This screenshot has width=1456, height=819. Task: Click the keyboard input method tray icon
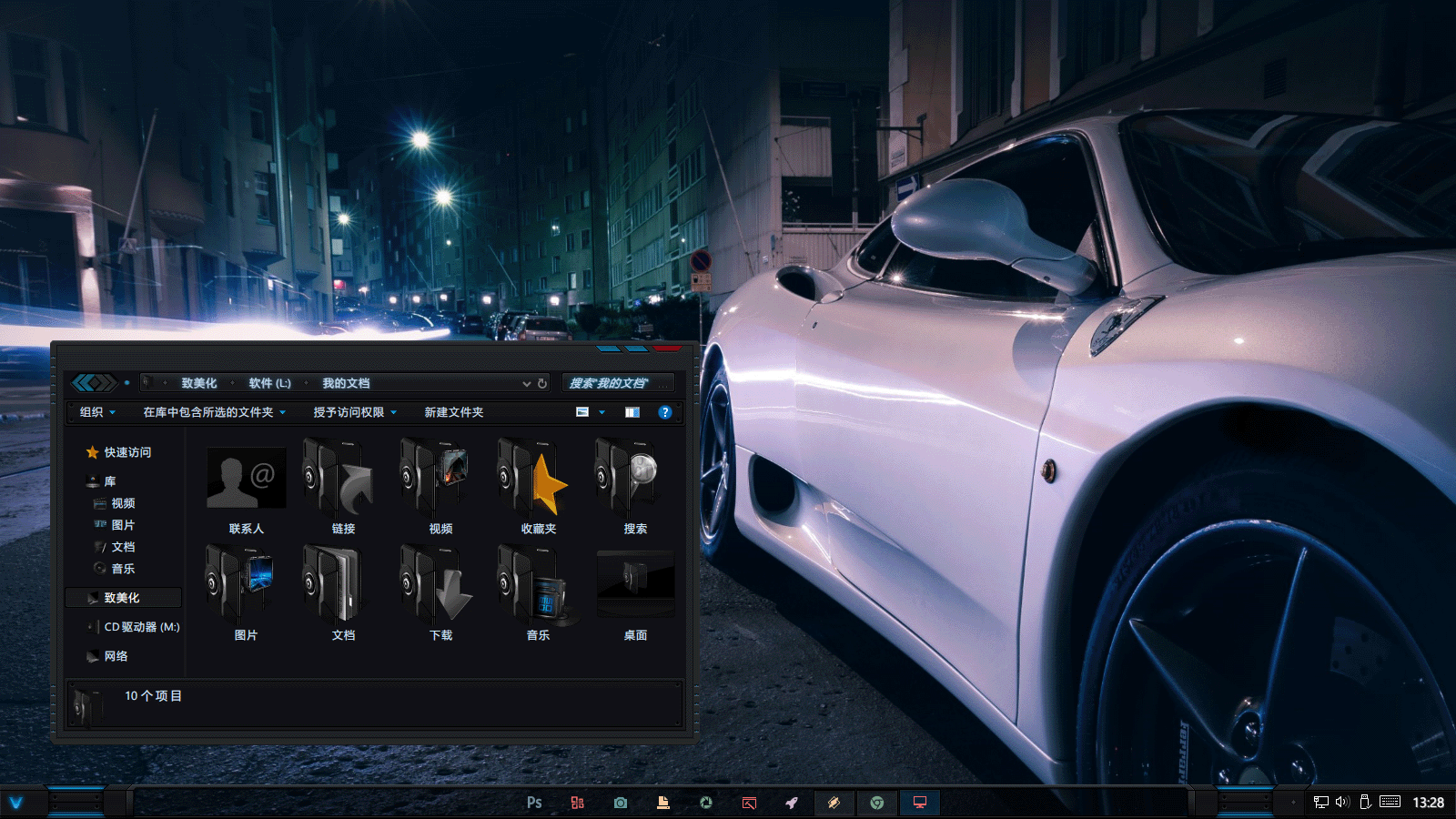[x=1390, y=802]
